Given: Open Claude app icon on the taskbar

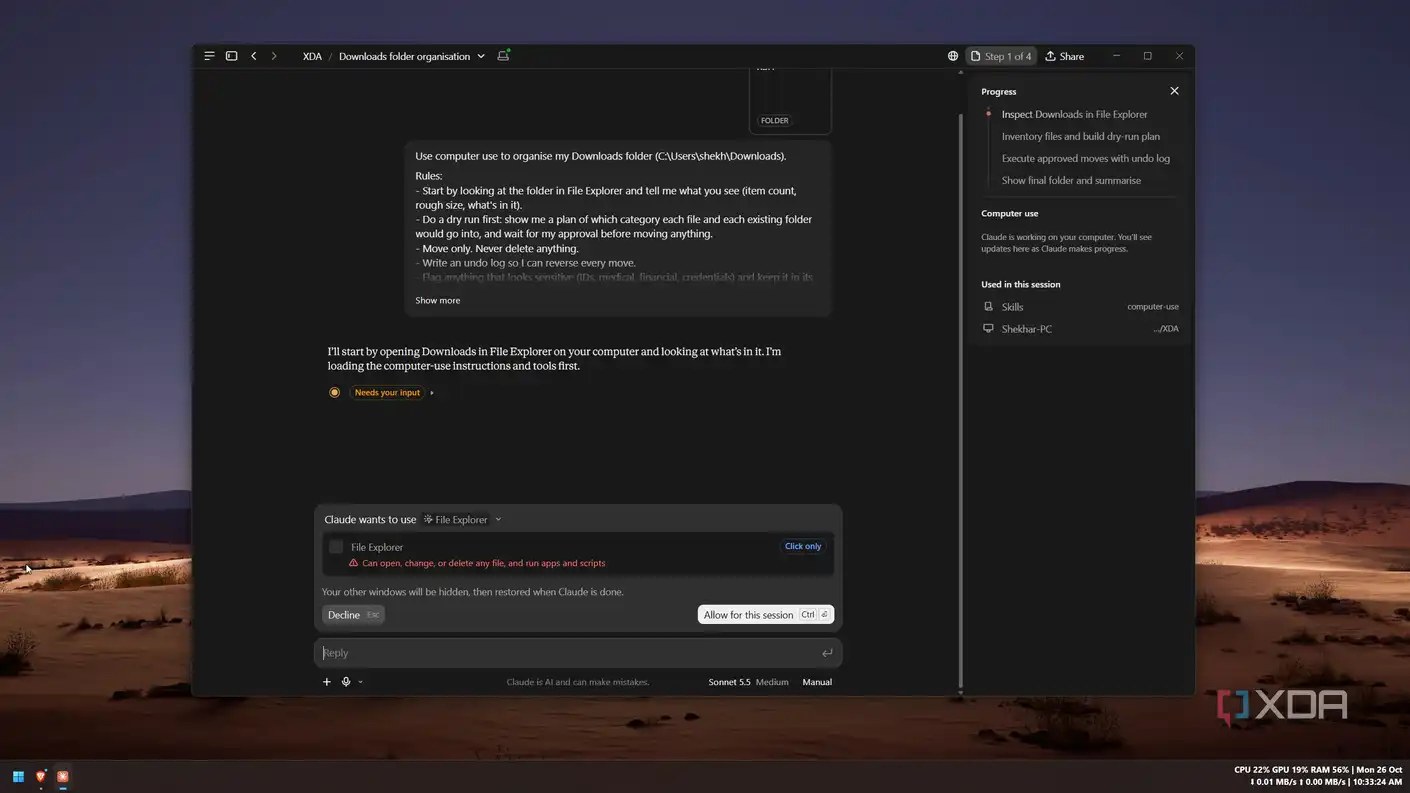Looking at the screenshot, I should tap(63, 776).
